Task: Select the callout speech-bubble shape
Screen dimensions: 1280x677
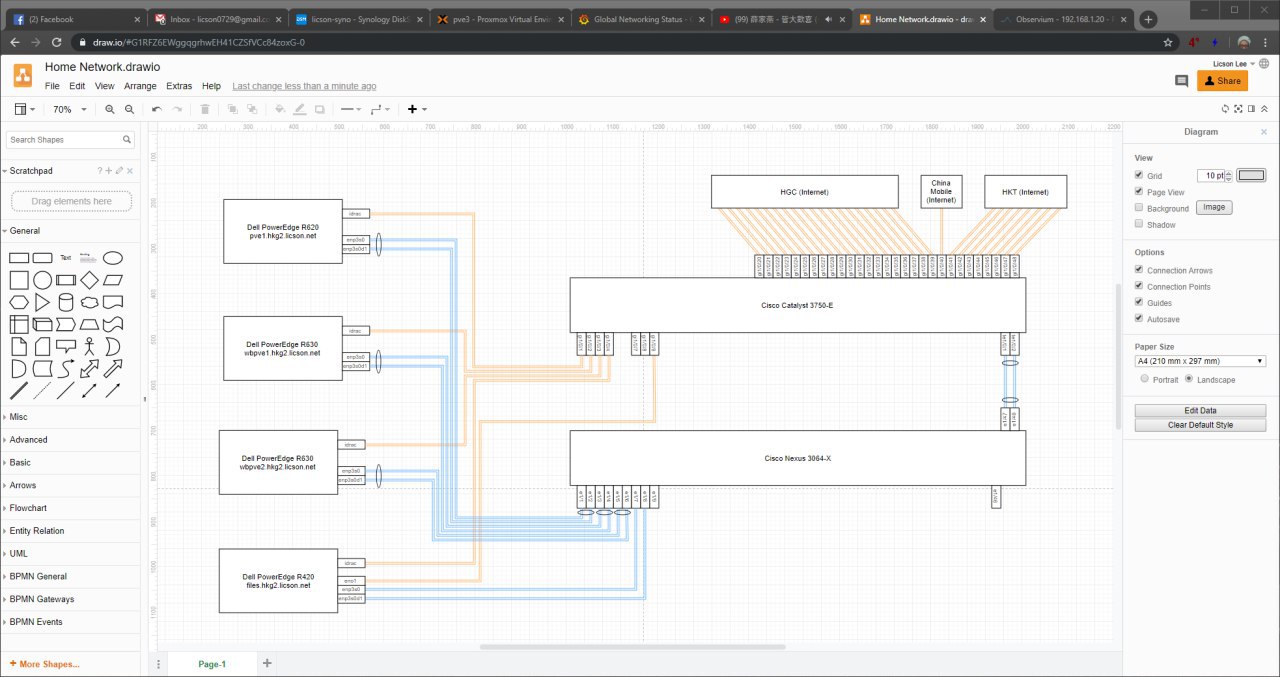Action: tap(66, 347)
